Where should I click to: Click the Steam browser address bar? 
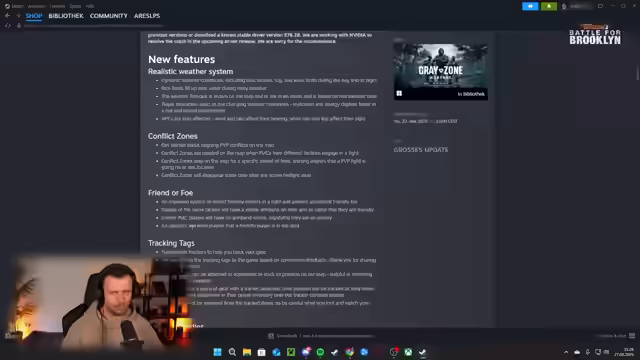click(94, 26)
